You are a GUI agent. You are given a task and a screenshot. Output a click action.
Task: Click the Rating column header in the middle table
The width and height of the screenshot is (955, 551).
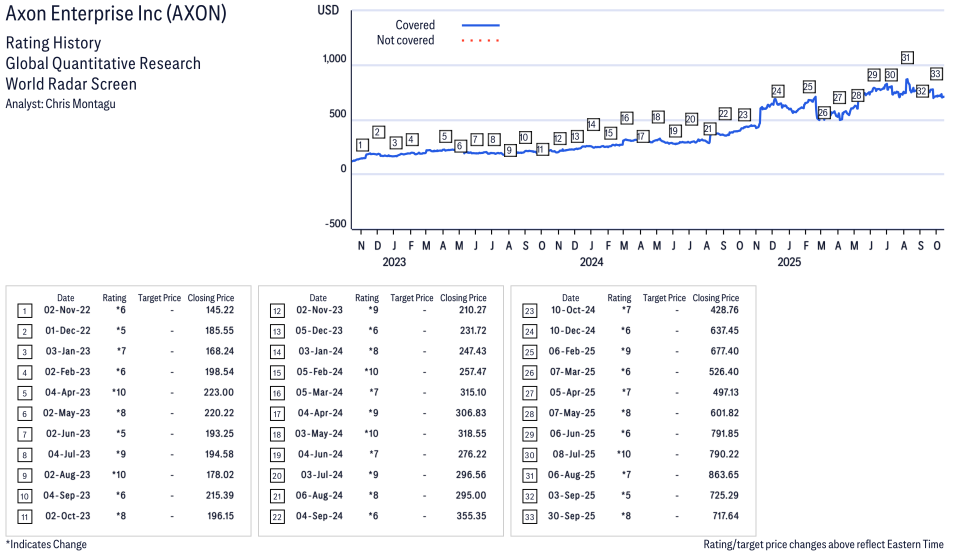(x=367, y=298)
